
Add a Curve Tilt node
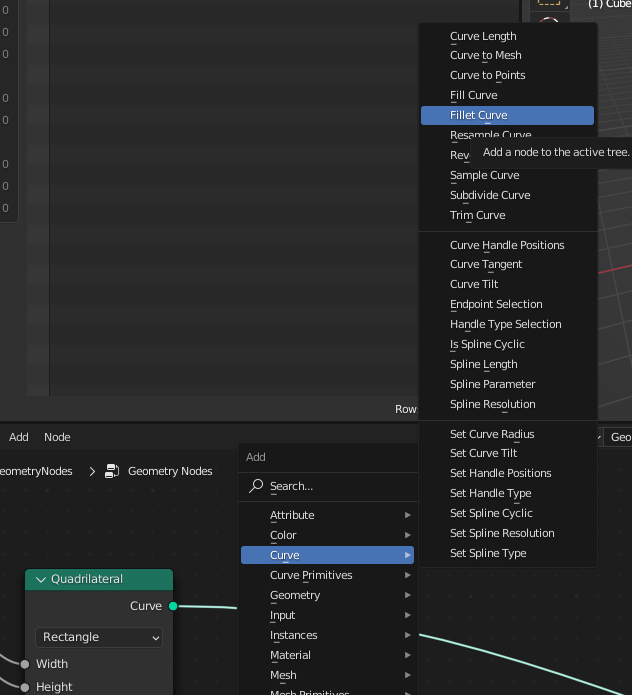tap(507, 284)
